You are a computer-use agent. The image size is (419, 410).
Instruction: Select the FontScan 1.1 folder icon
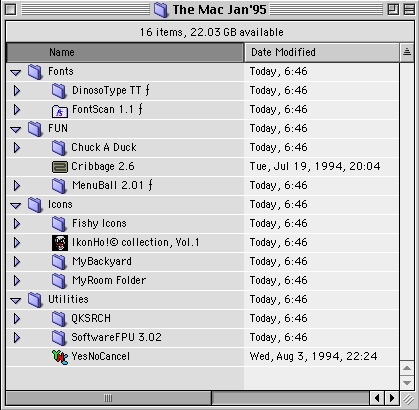pos(60,110)
